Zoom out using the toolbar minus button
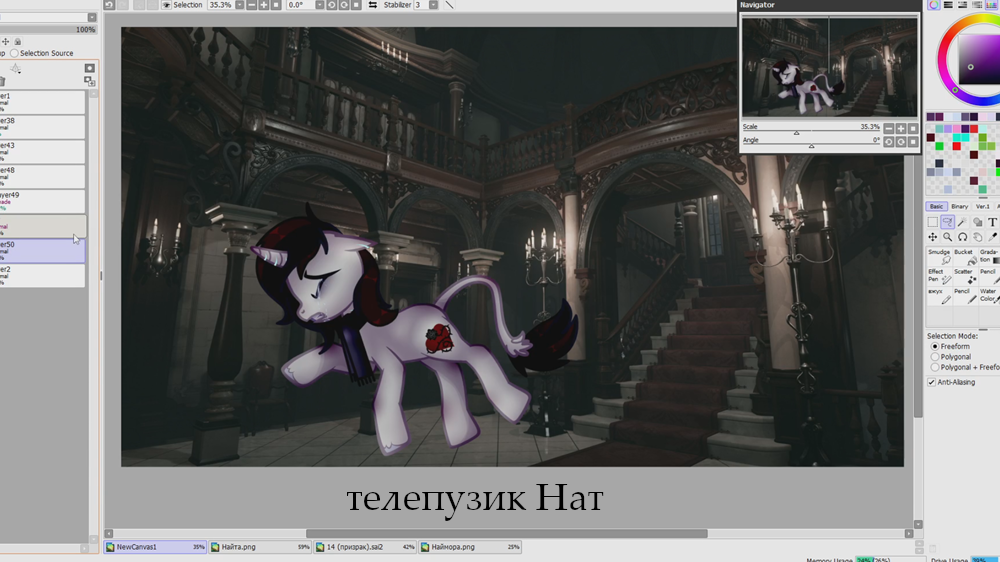 pyautogui.click(x=252, y=4)
